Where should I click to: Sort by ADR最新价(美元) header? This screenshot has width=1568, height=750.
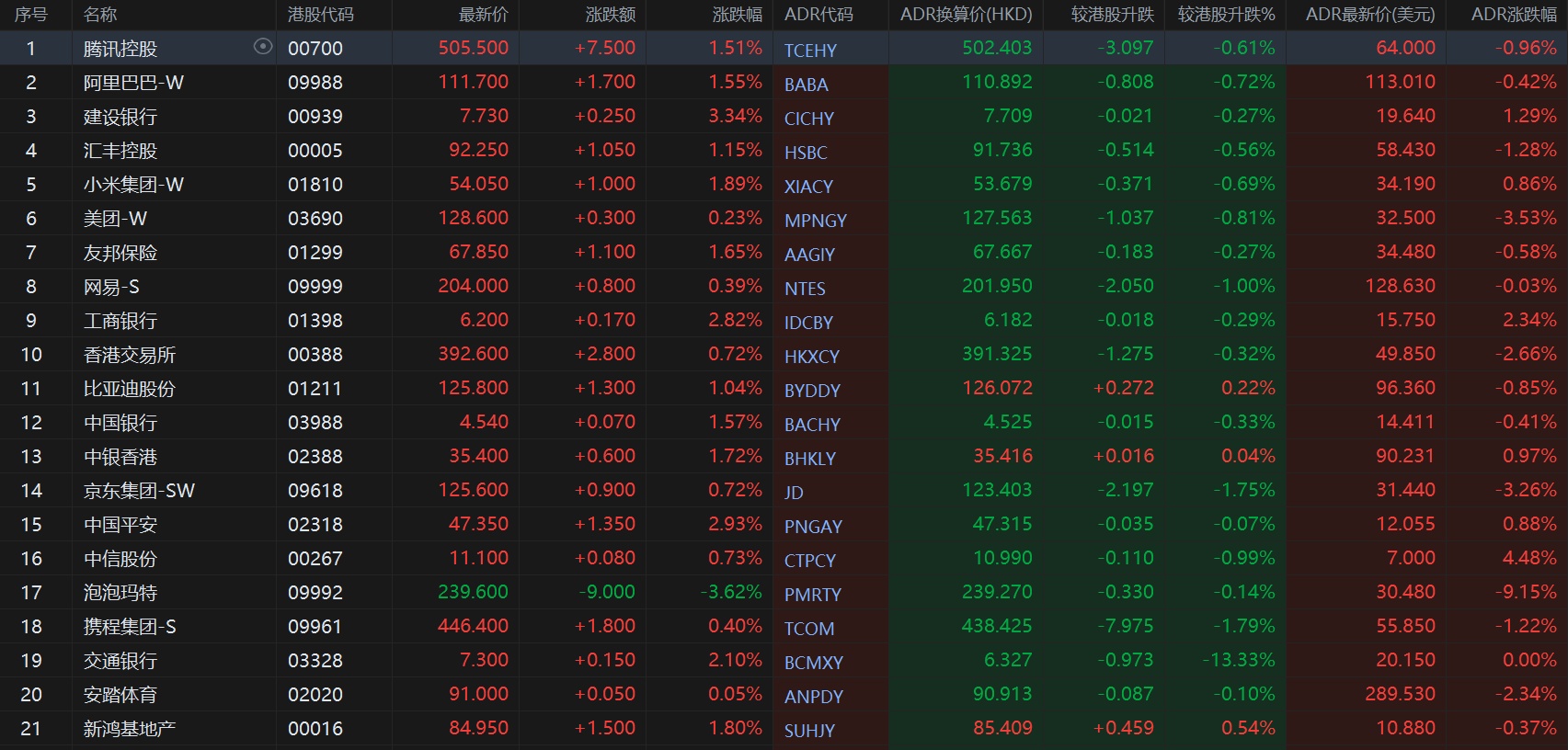pos(1369,15)
